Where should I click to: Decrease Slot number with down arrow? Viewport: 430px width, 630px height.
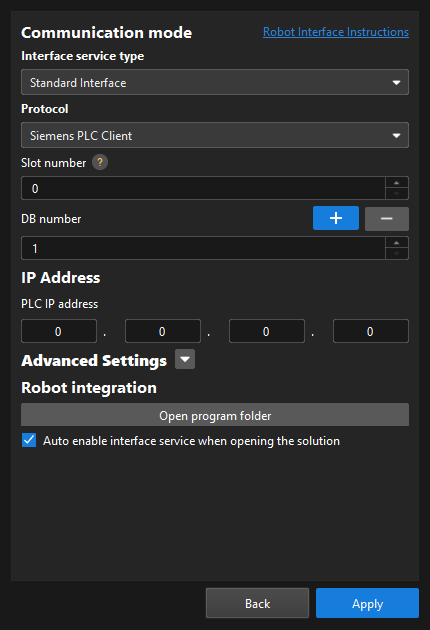[x=397, y=194]
